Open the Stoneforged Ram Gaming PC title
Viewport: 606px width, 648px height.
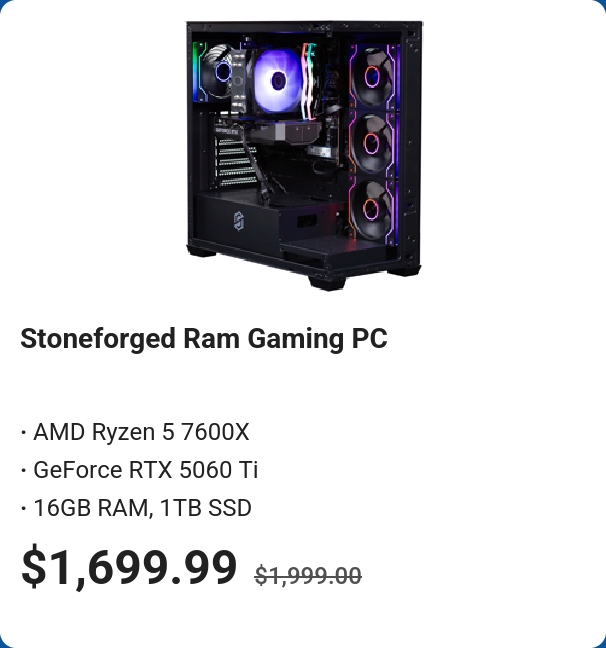point(204,339)
